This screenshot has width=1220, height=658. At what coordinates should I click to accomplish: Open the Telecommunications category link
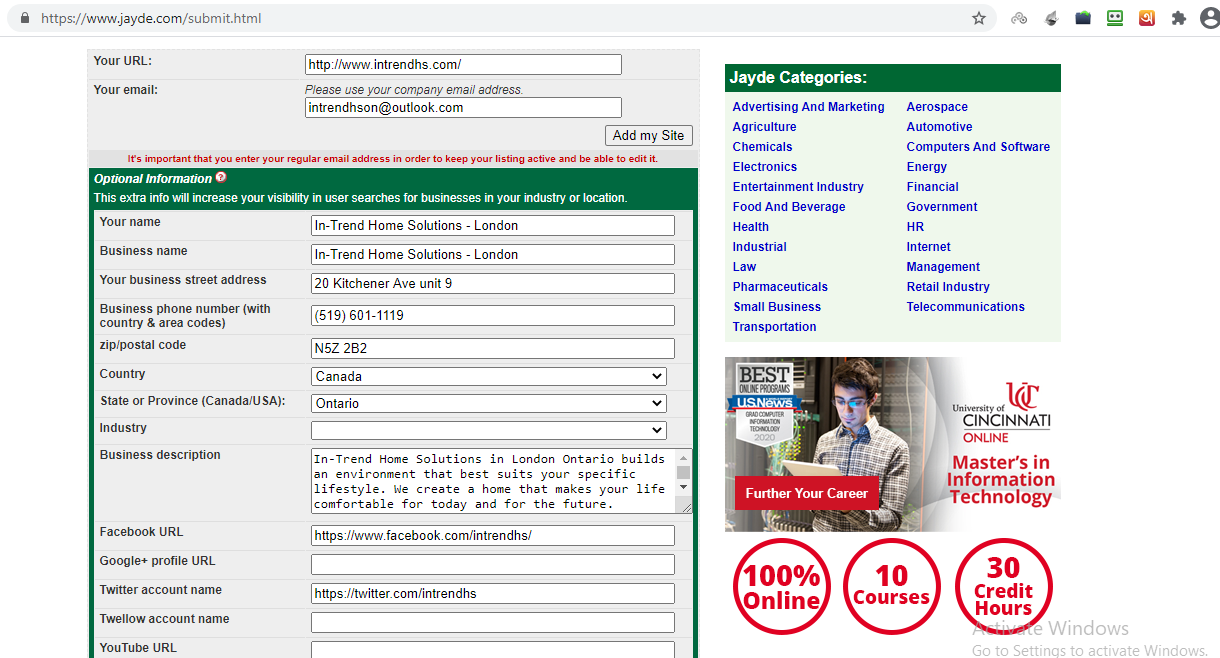pos(965,307)
